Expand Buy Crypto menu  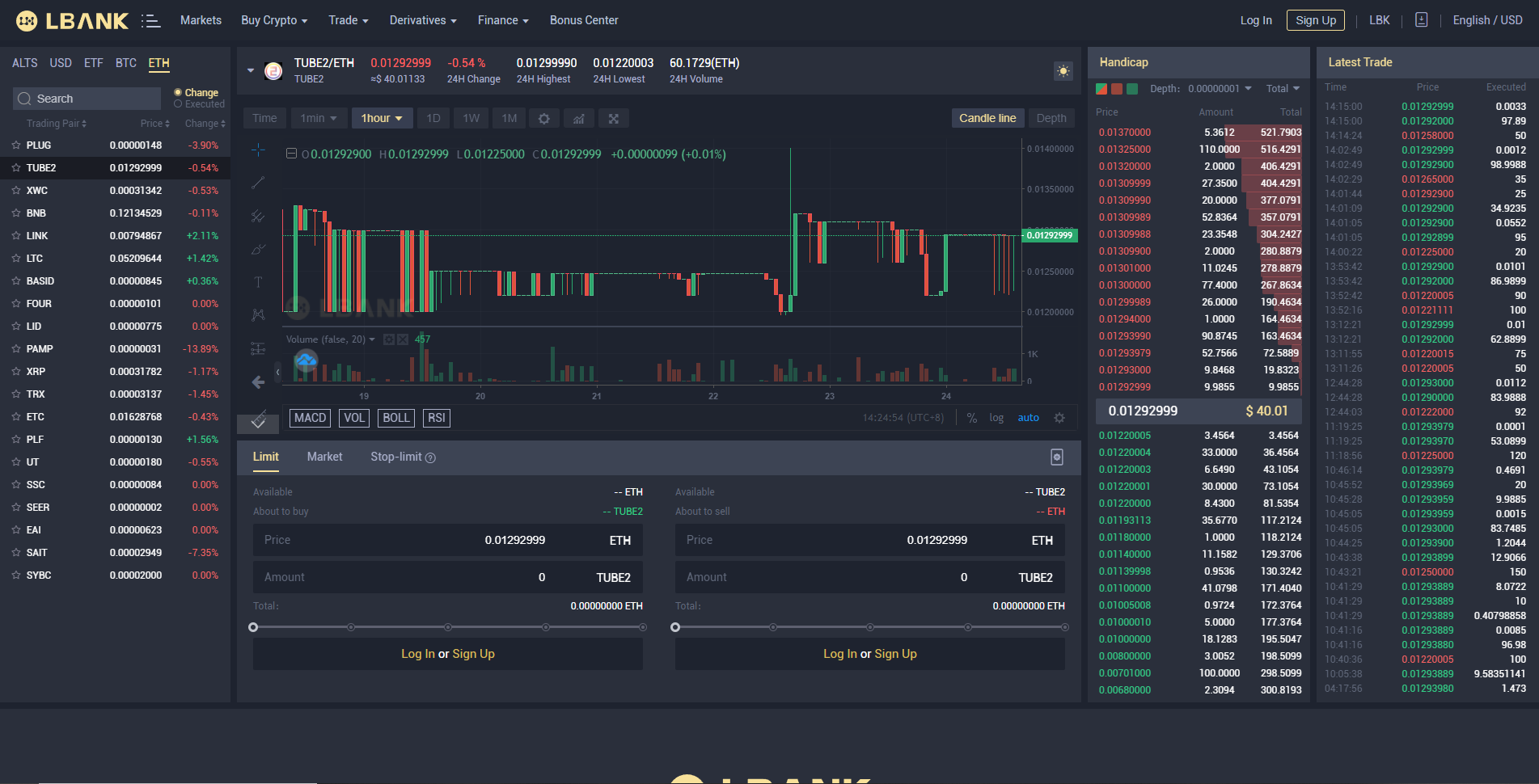(x=274, y=20)
